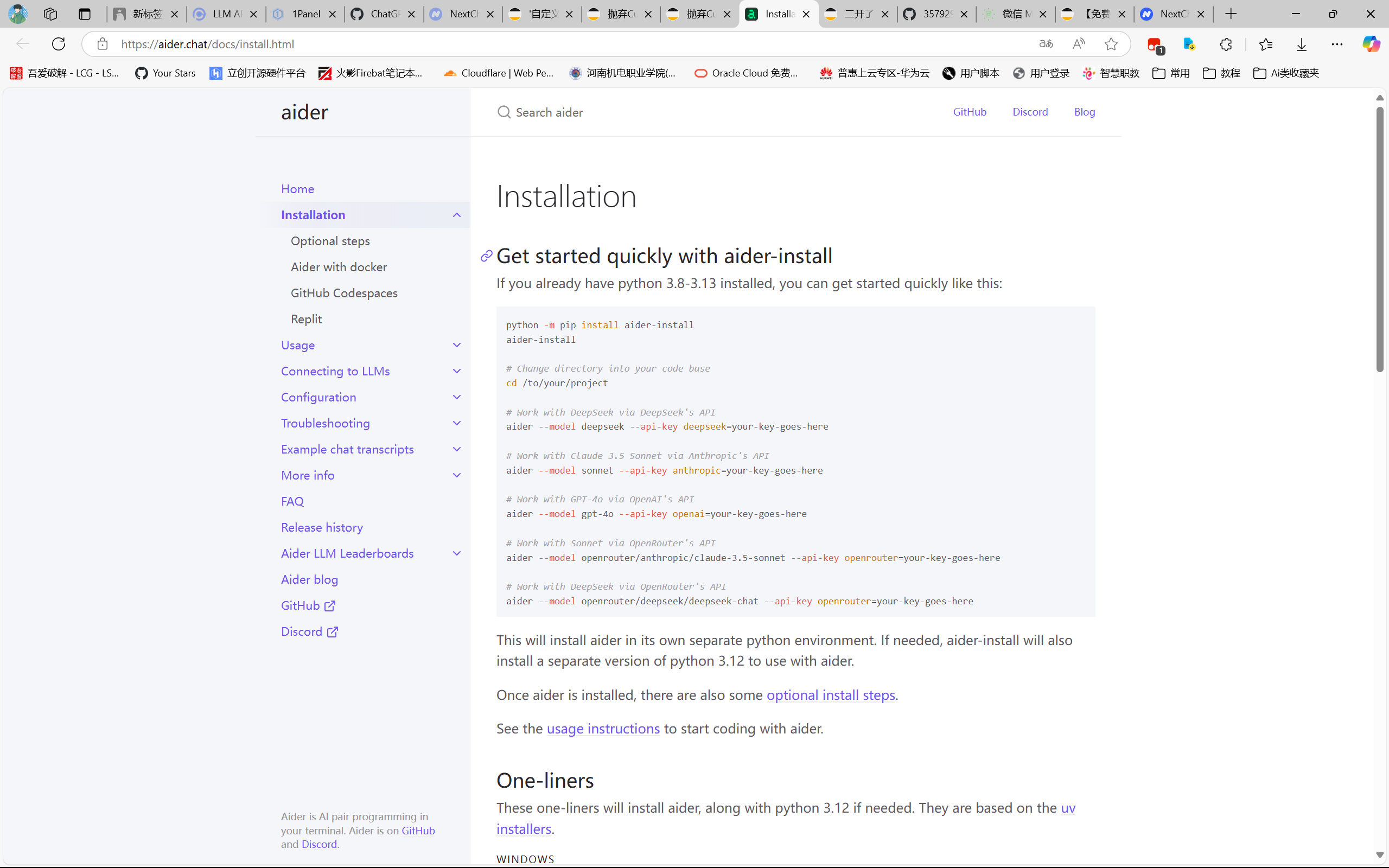Viewport: 1389px width, 868px height.
Task: Expand the Aider LLM Leaderboards chevron
Action: tap(457, 553)
